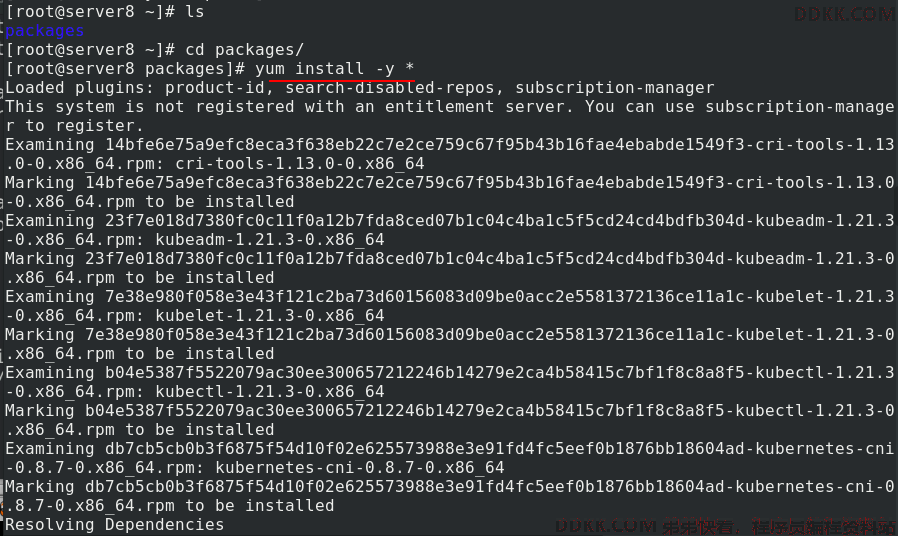Screen dimensions: 898x536
Task: Click the 'yum install -y *' command text
Action: coord(334,69)
